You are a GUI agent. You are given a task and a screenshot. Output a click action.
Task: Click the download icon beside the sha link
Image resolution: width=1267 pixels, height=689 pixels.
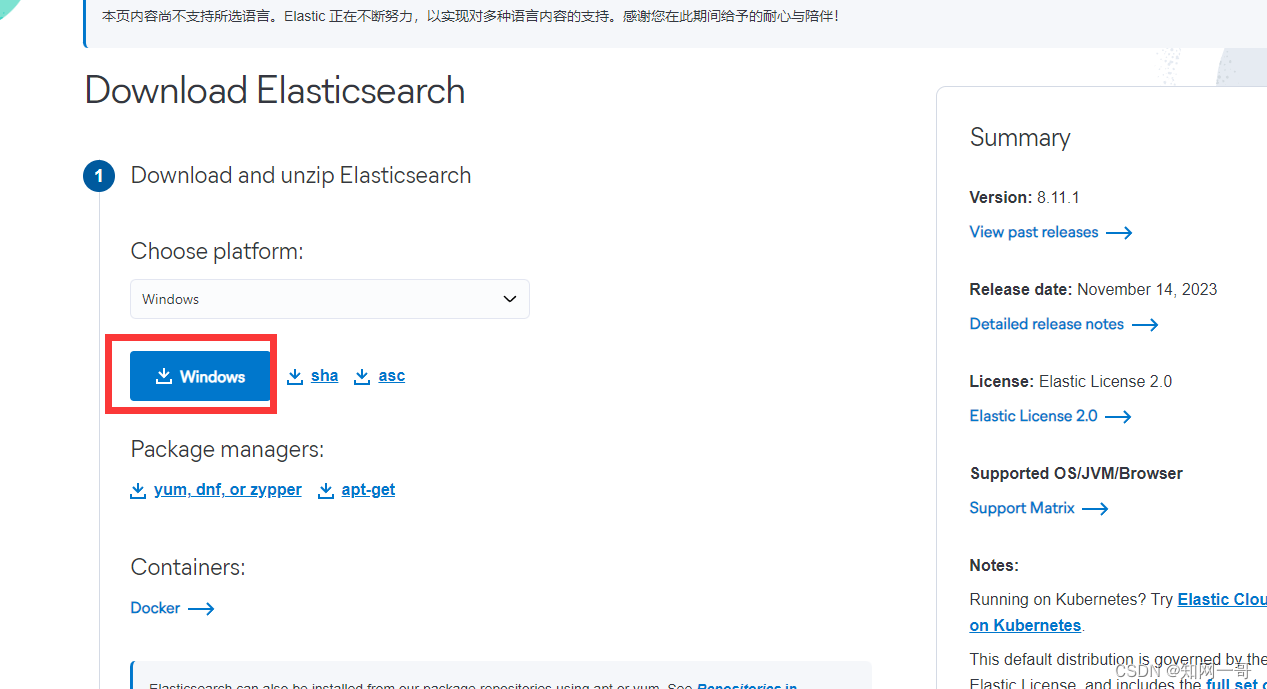(293, 375)
